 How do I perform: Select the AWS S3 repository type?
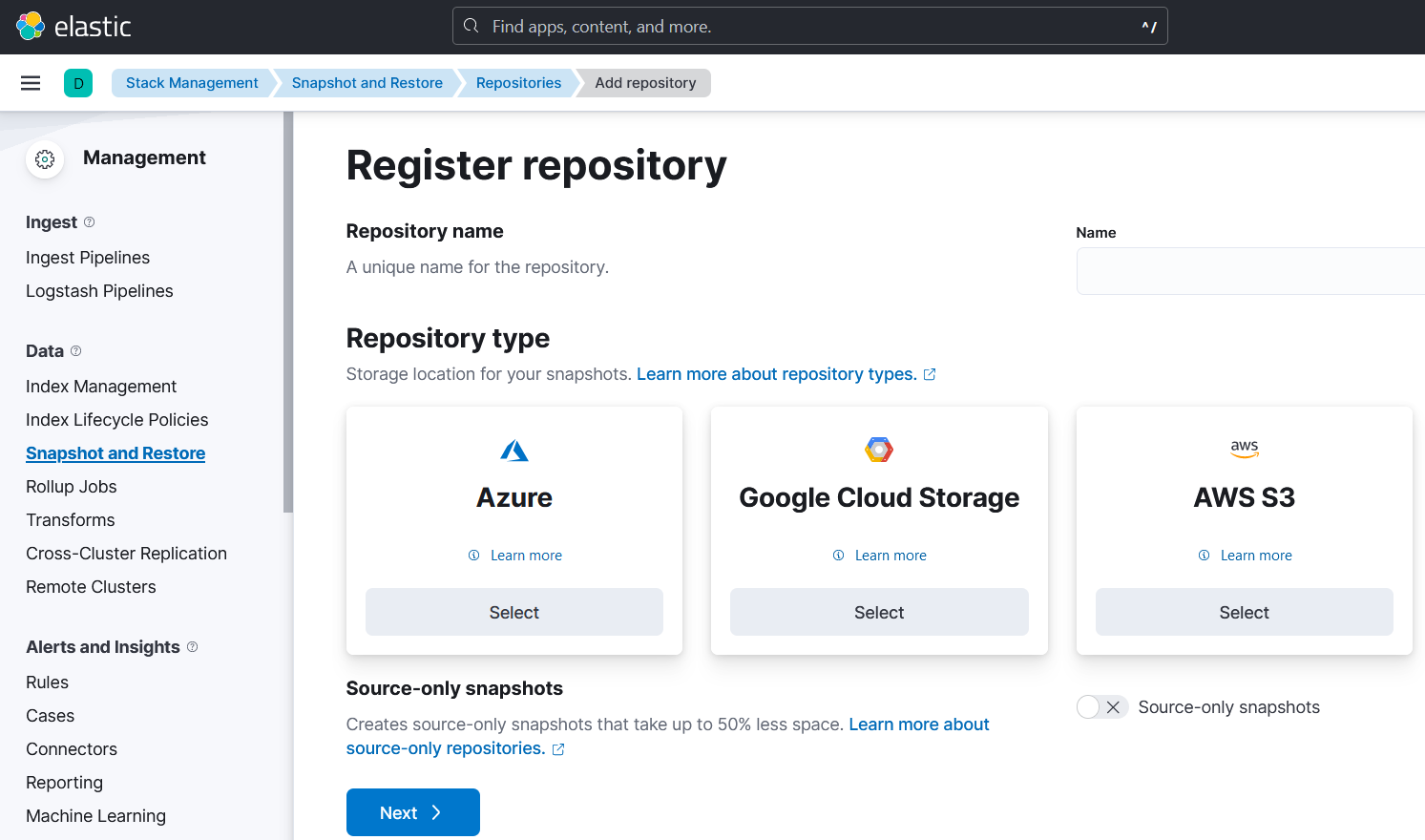click(x=1245, y=612)
